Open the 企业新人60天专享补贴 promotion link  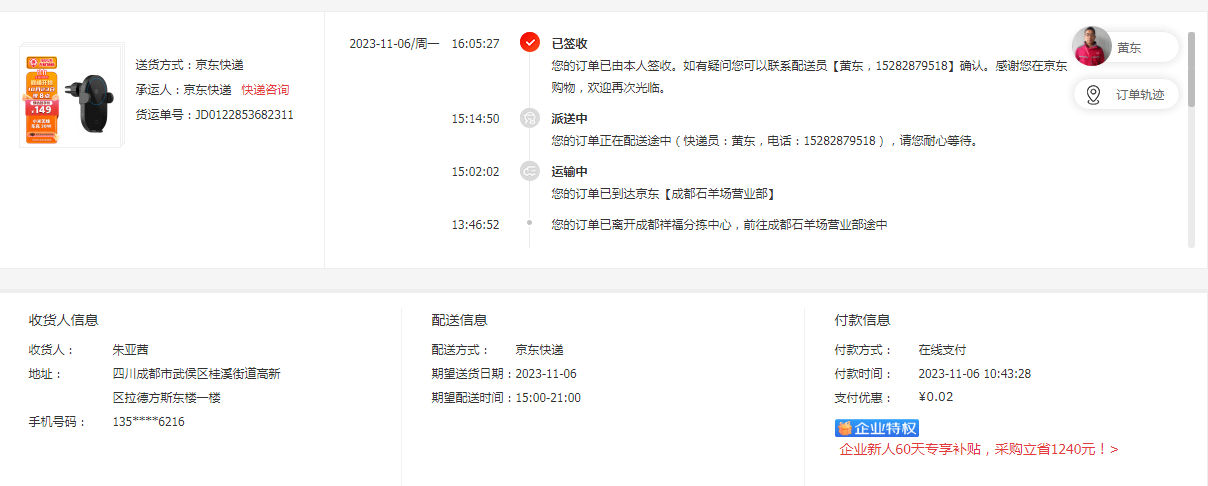979,450
